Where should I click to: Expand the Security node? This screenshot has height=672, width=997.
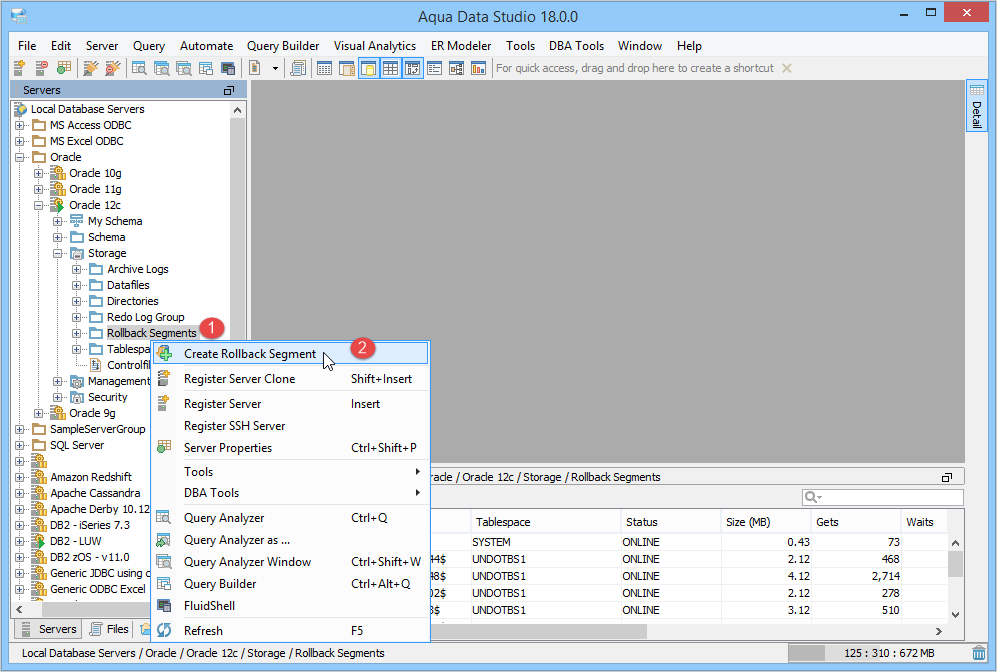point(58,397)
